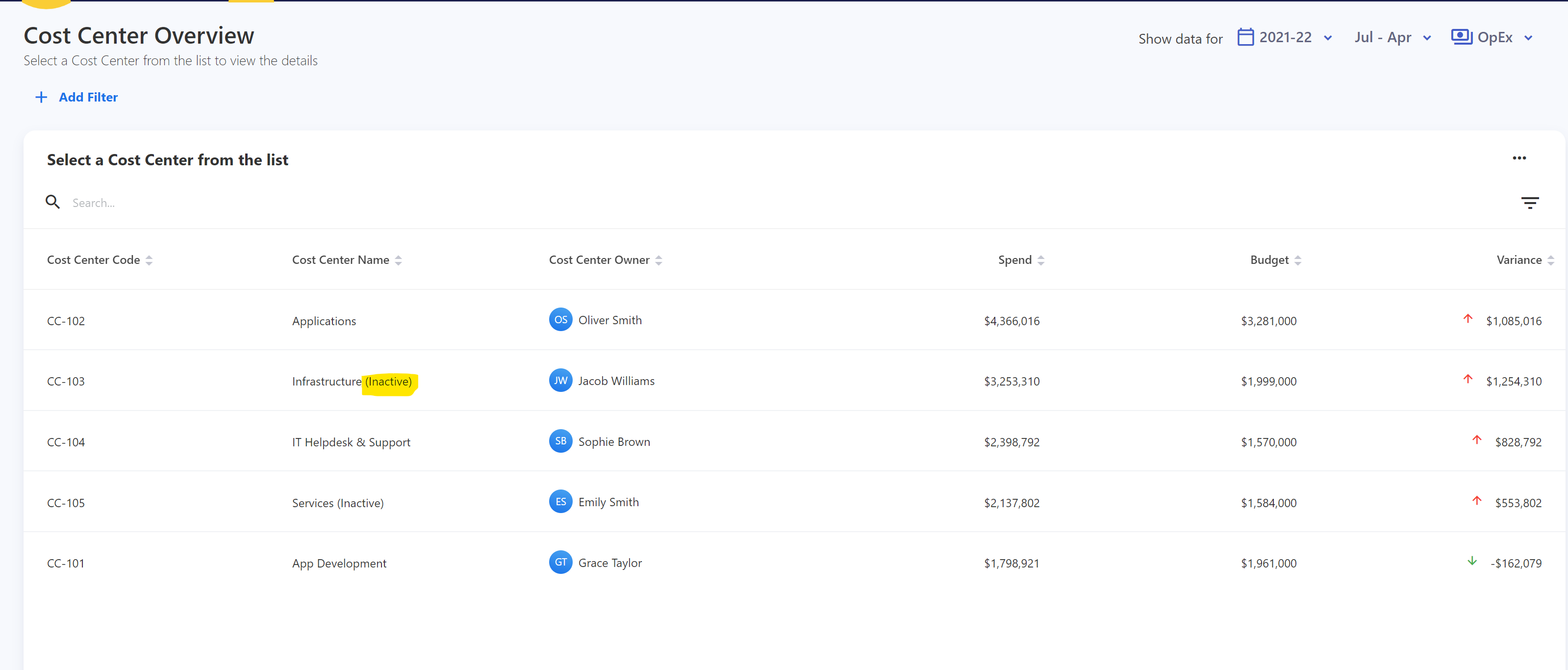The image size is (1568, 670).
Task: Expand the 2021-22 year dropdown
Action: (x=1328, y=38)
